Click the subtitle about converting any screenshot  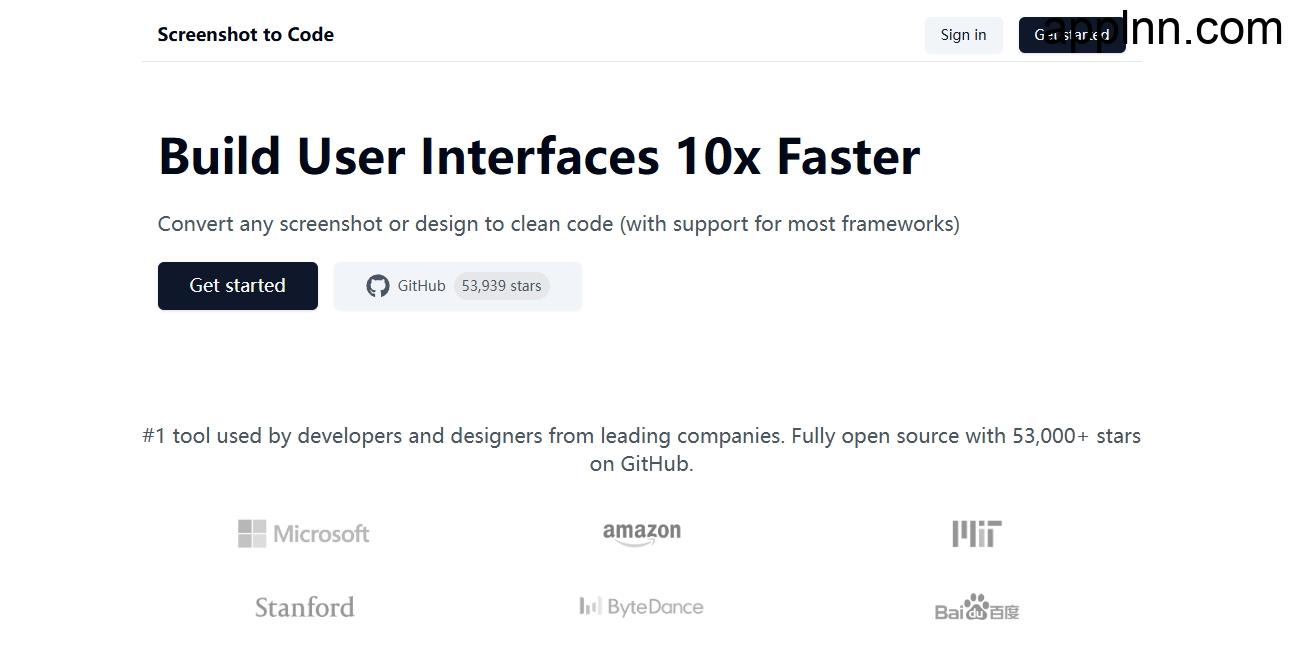(x=558, y=224)
